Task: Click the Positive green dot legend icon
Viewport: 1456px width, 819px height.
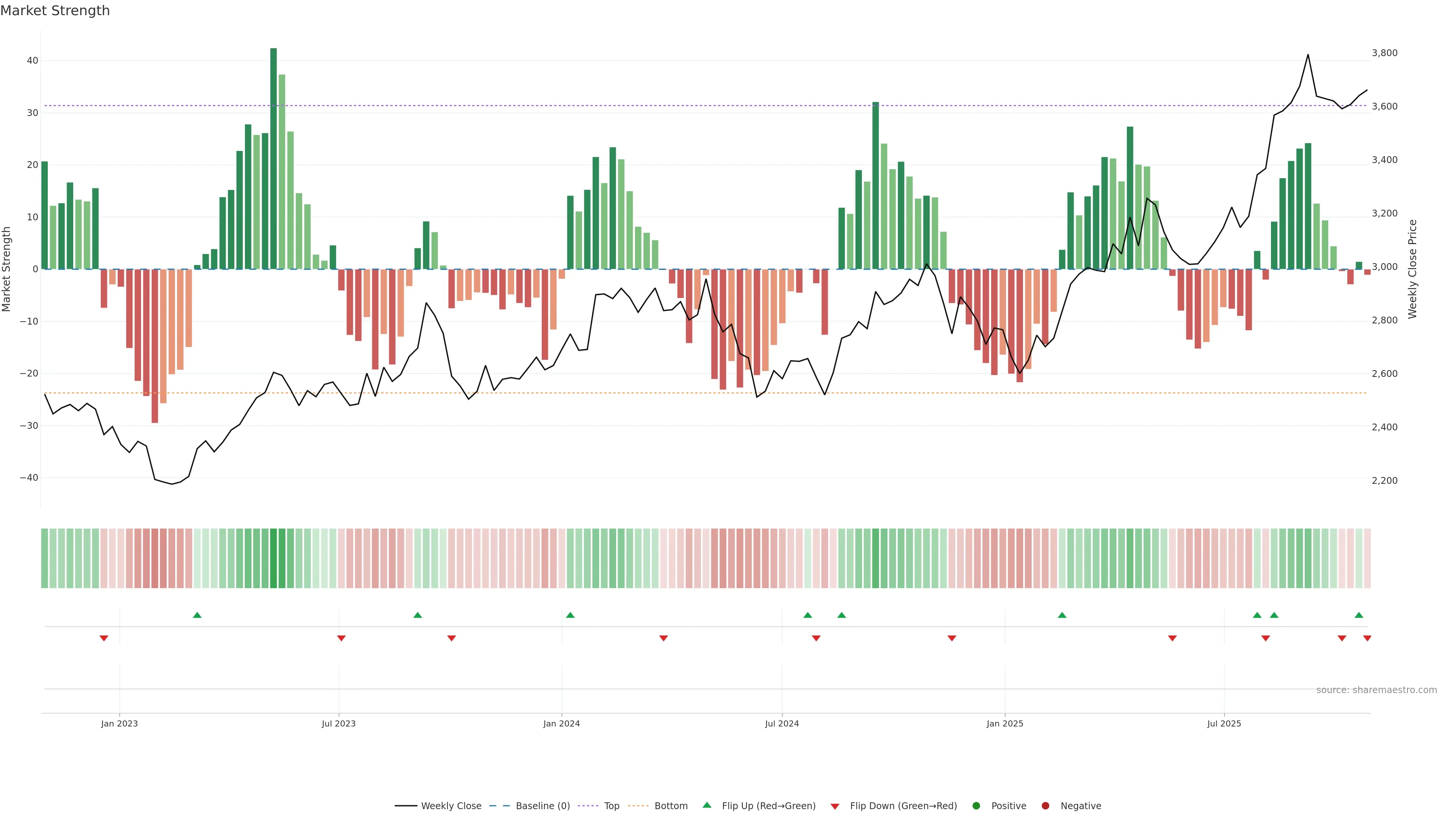Action: pos(976,806)
